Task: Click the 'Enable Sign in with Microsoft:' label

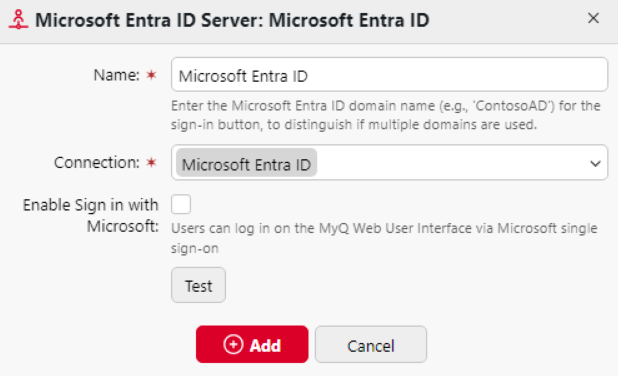Action: [x=91, y=216]
